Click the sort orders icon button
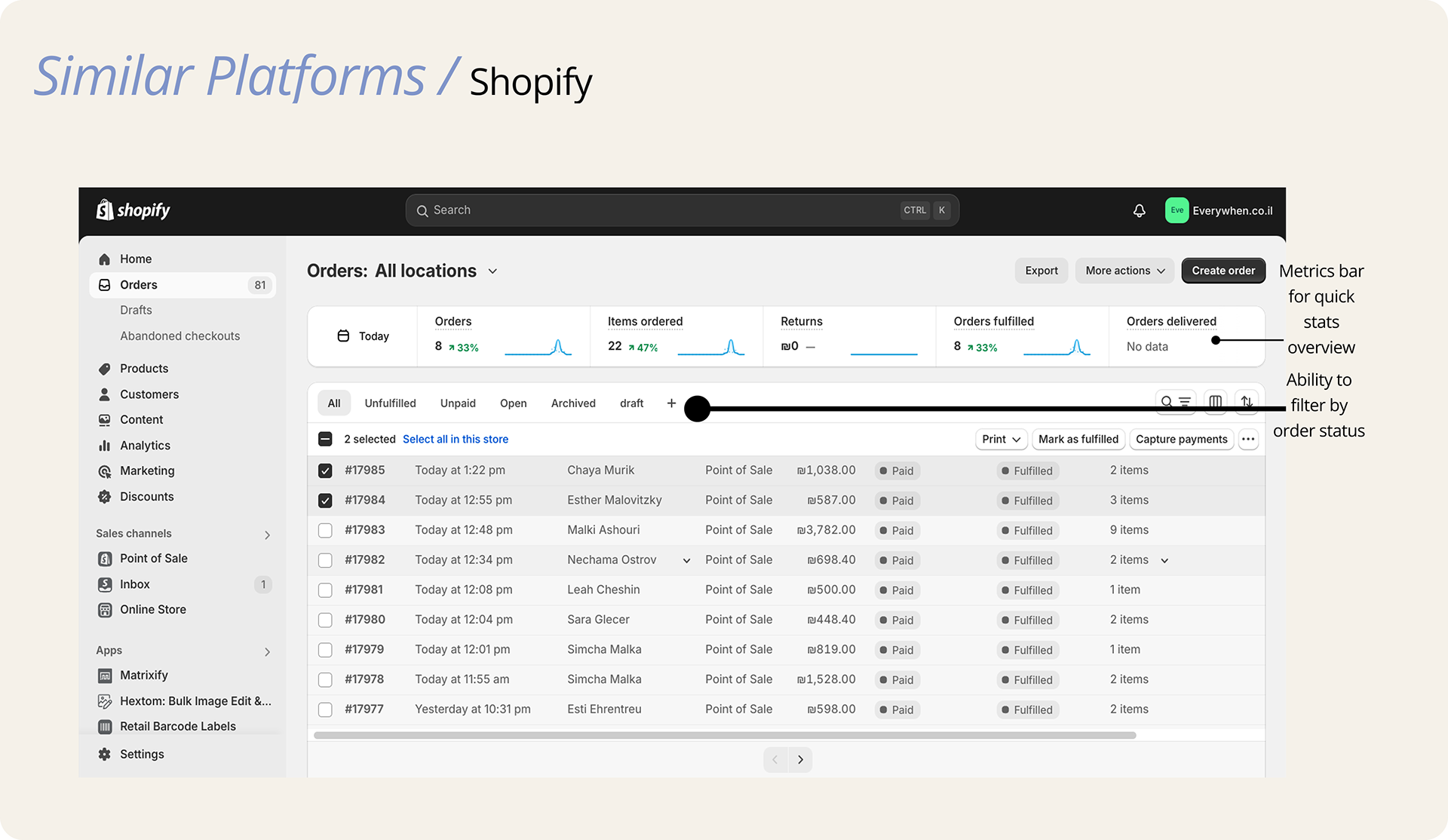 [x=1247, y=402]
